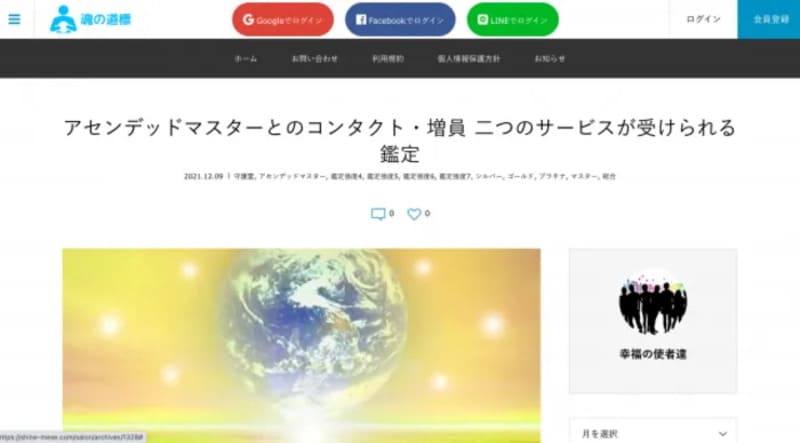The image size is (800, 443).
Task: Click the ログイン link
Action: coord(703,19)
